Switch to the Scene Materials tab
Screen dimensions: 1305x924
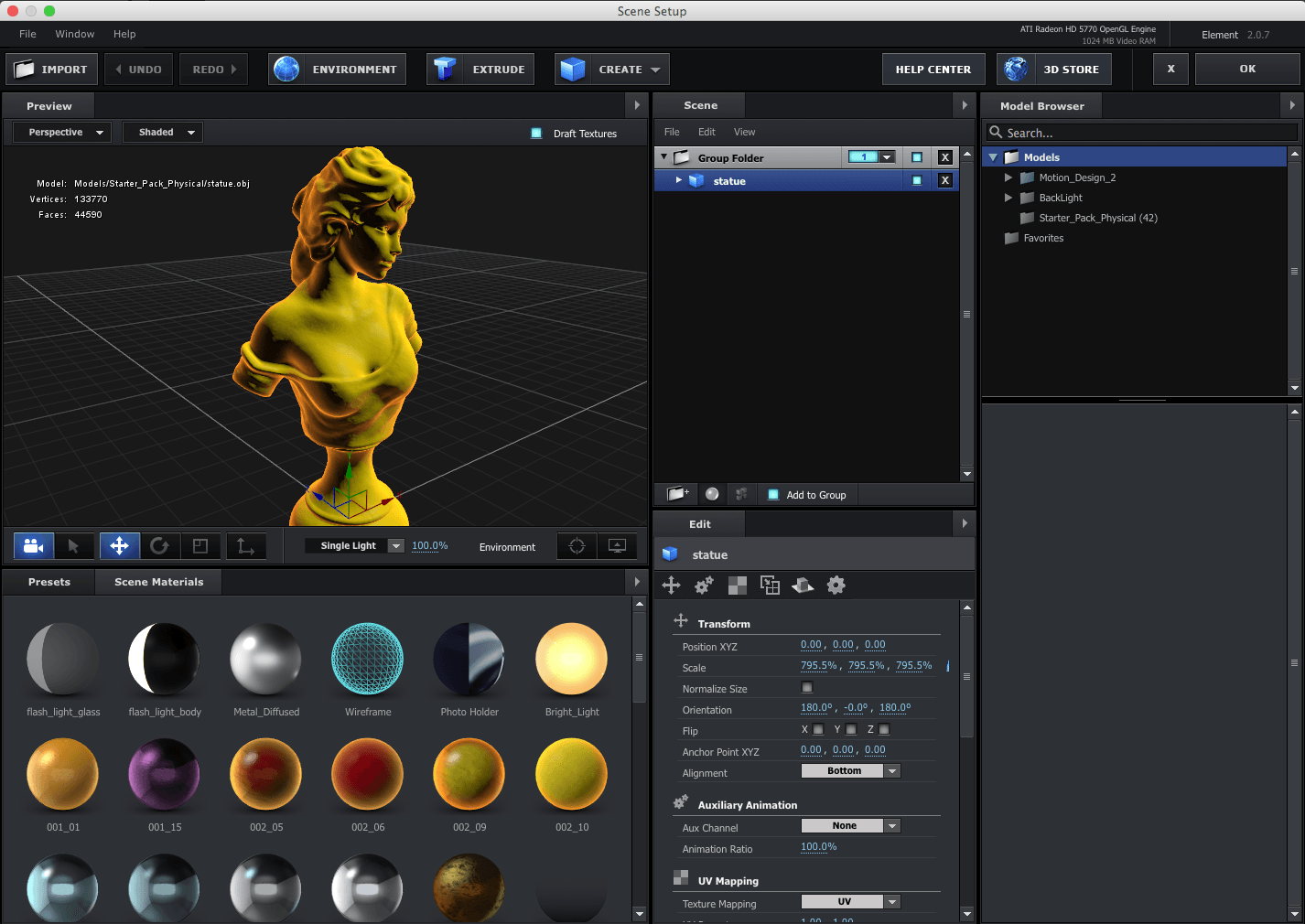point(159,582)
